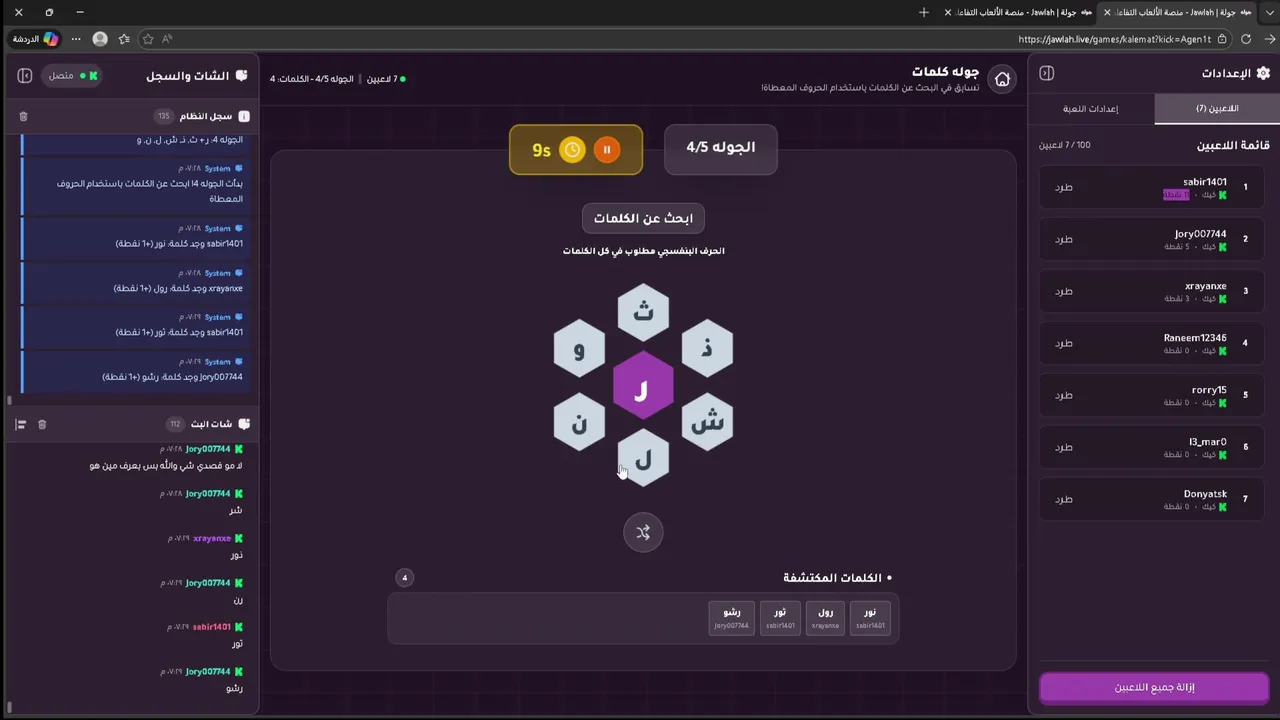Collapse the chat and log panel

(25, 75)
